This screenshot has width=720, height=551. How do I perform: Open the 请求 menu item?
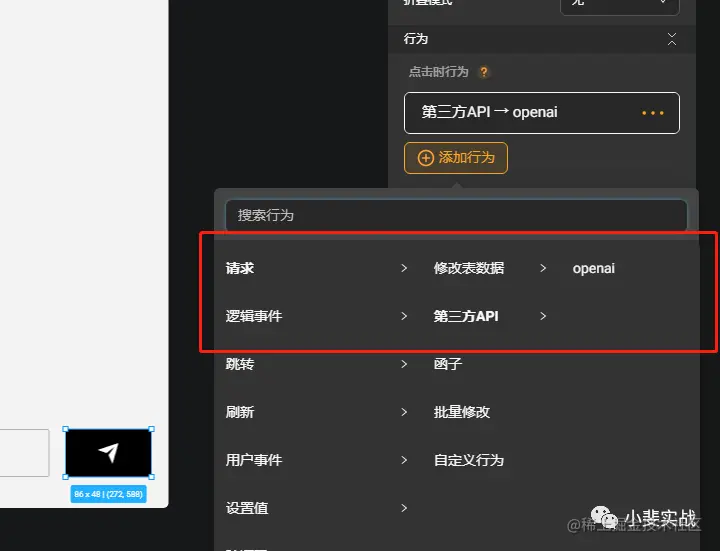pos(239,268)
